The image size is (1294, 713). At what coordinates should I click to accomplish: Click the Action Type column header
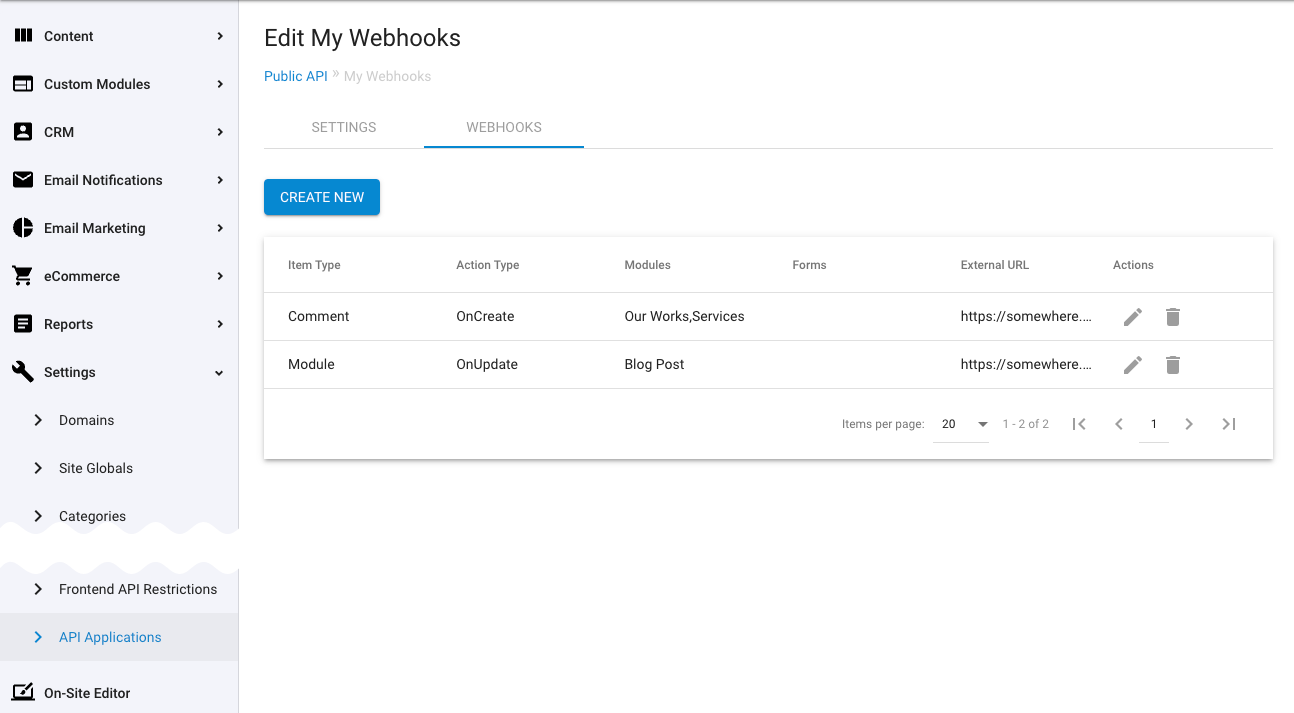point(488,265)
